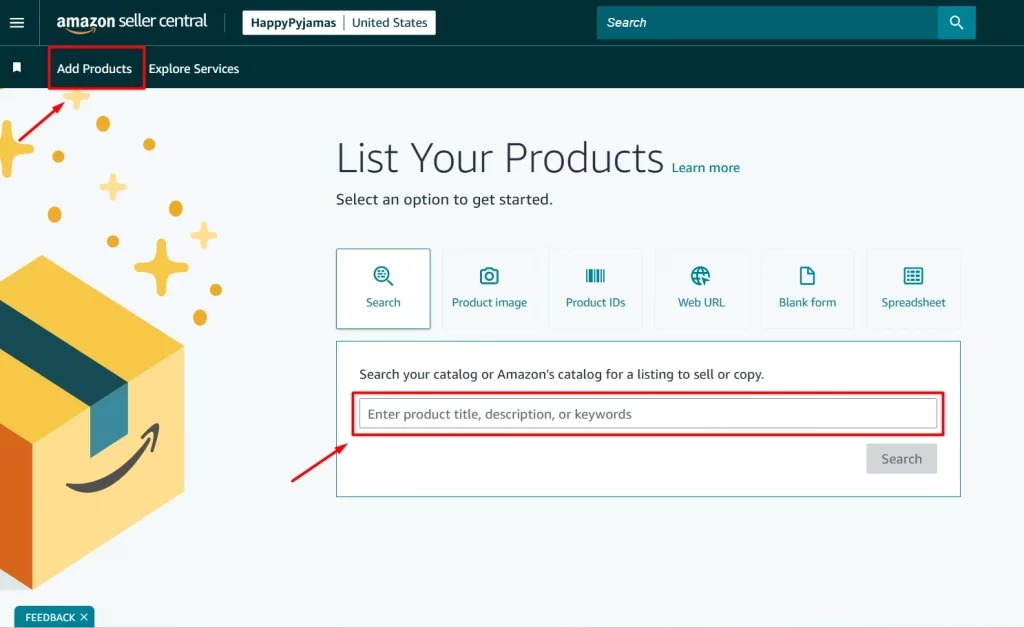Open the Add Products menu
The width and height of the screenshot is (1024, 628).
point(93,68)
